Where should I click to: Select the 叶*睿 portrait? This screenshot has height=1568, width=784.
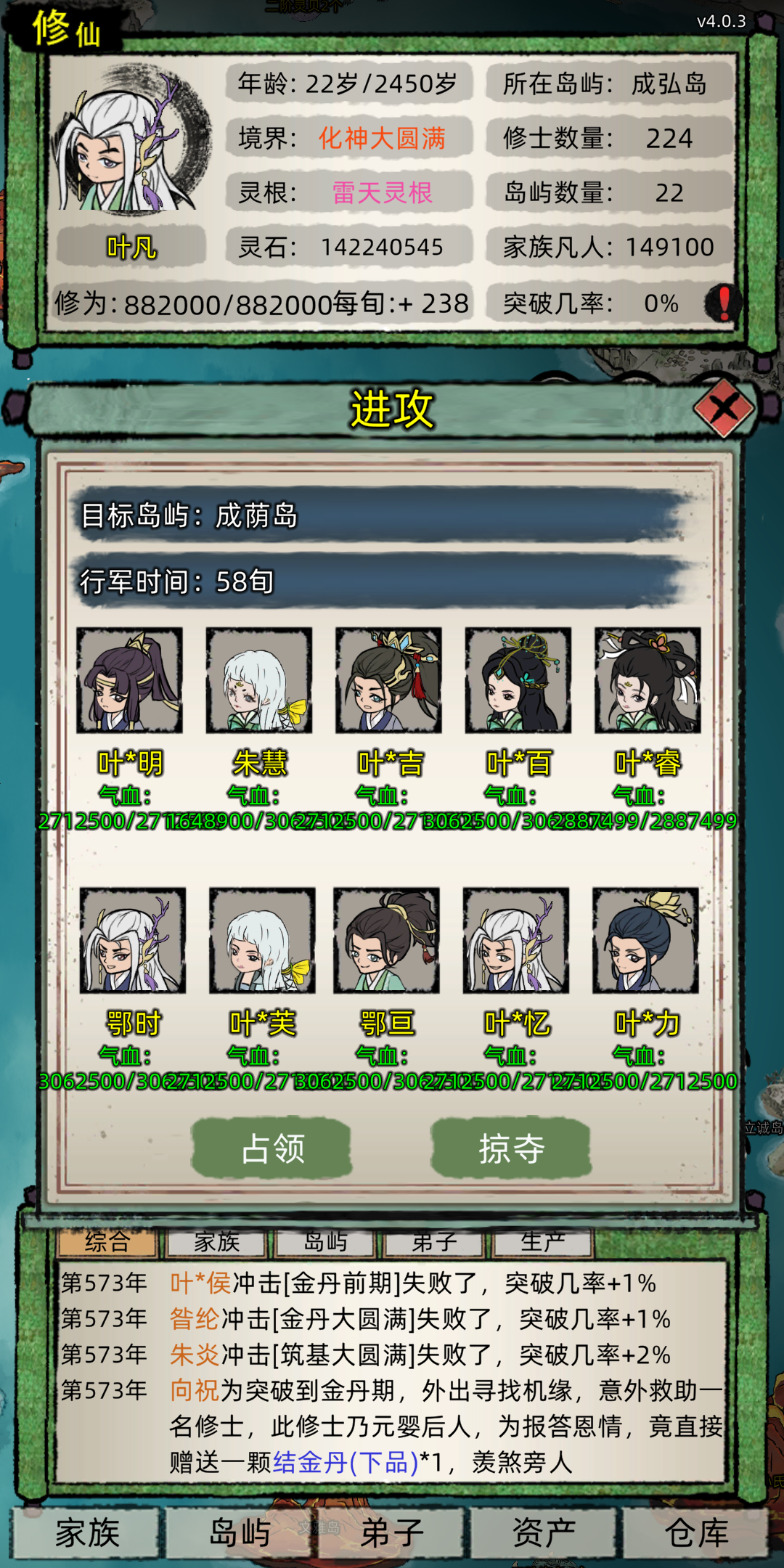click(x=648, y=680)
